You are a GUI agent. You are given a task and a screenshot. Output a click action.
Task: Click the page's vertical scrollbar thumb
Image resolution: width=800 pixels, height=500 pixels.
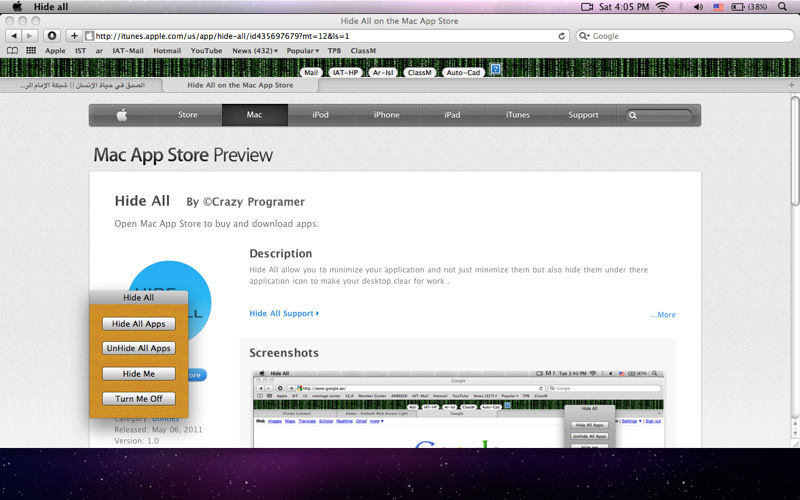(795, 151)
